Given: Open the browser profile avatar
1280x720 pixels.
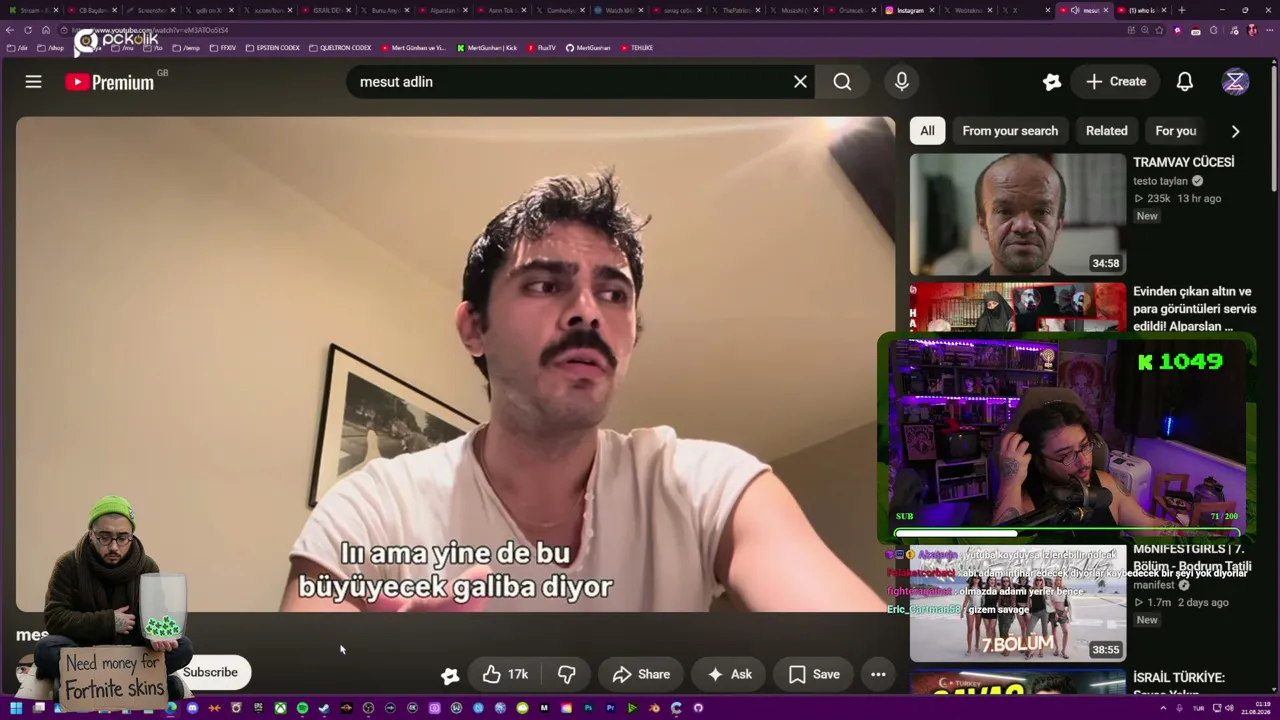Looking at the screenshot, I should pos(1252,30).
